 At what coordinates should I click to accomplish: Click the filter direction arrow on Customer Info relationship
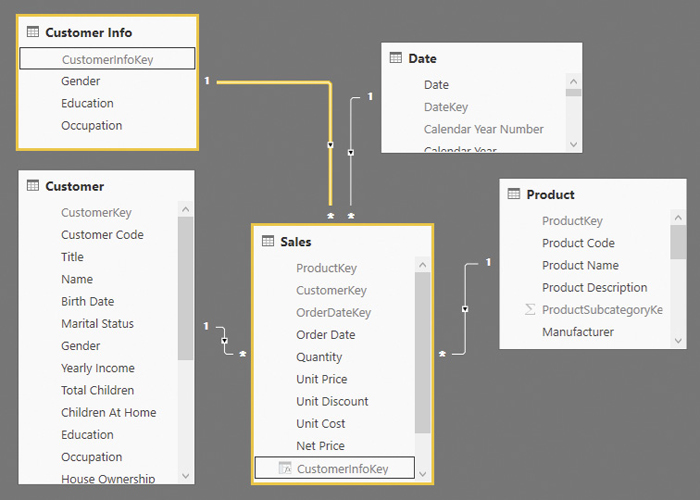[x=330, y=145]
